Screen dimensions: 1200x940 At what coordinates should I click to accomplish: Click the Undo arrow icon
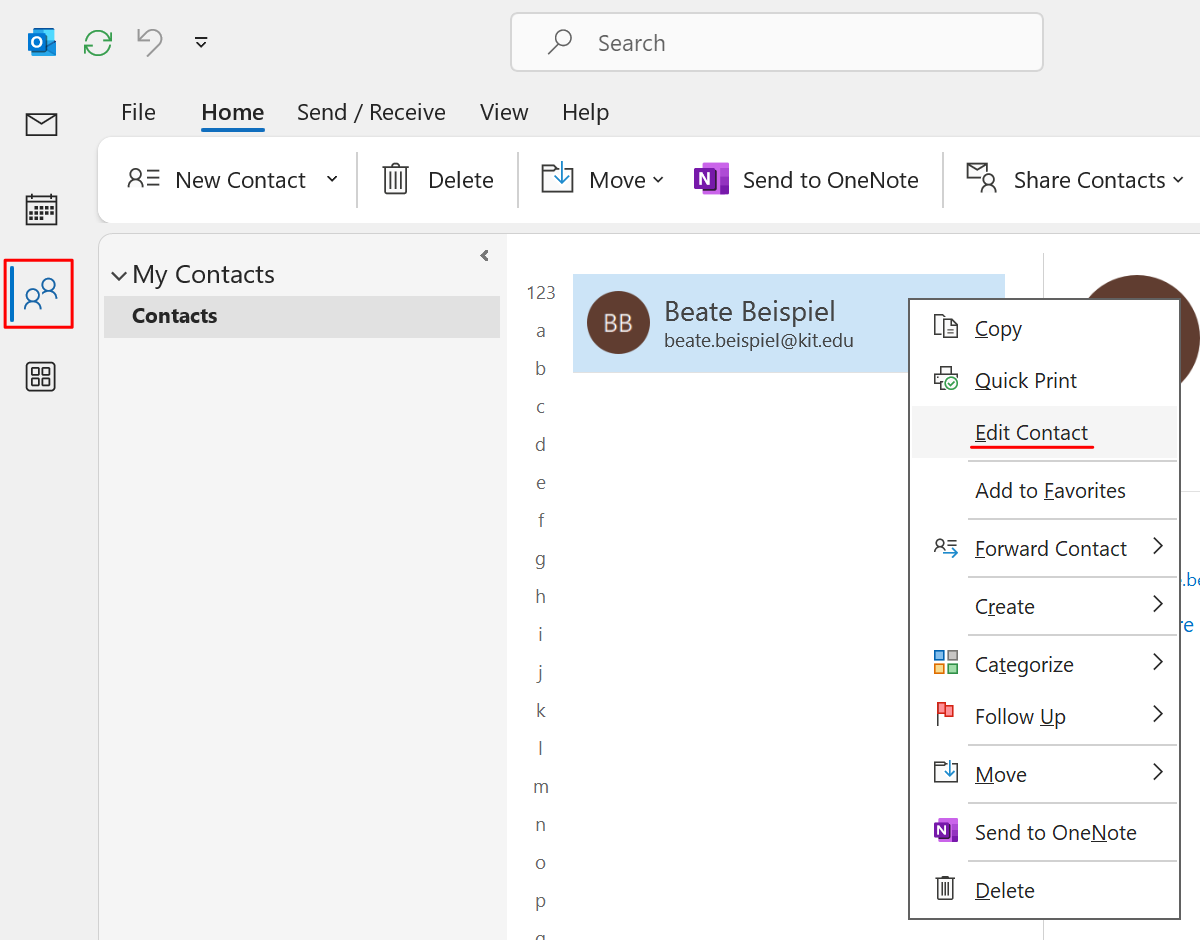(x=150, y=42)
